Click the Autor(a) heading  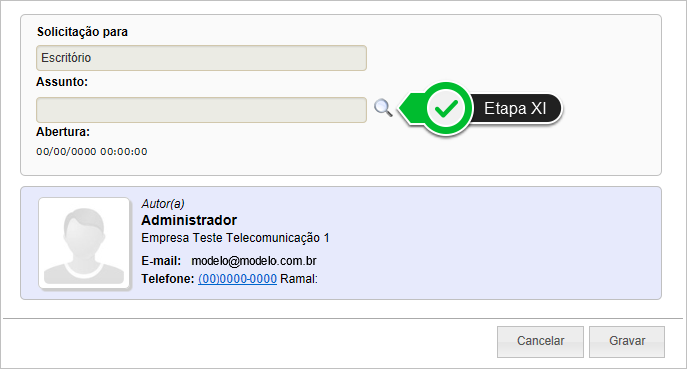click(x=163, y=204)
